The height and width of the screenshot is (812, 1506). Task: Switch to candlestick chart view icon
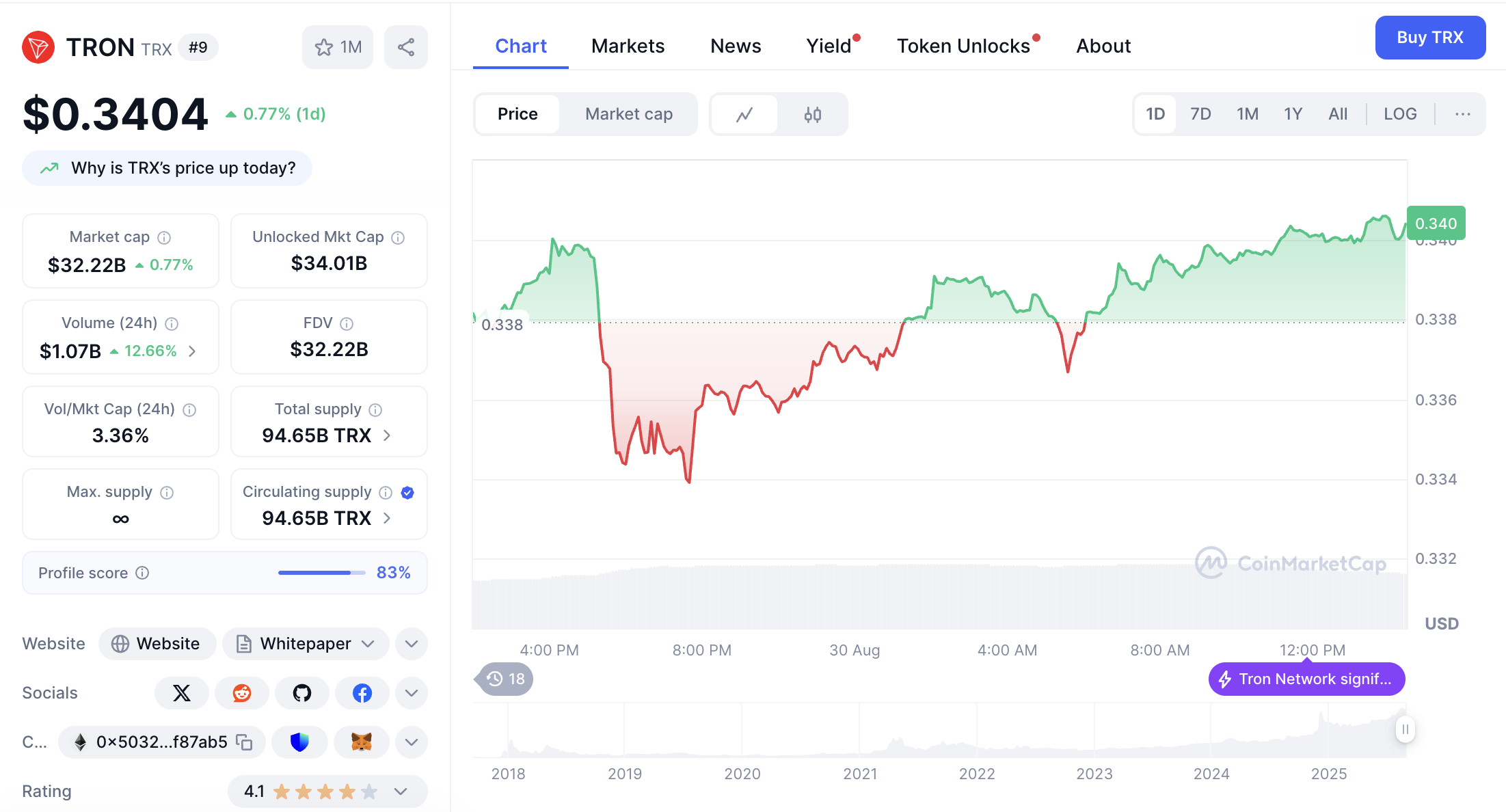pyautogui.click(x=813, y=114)
